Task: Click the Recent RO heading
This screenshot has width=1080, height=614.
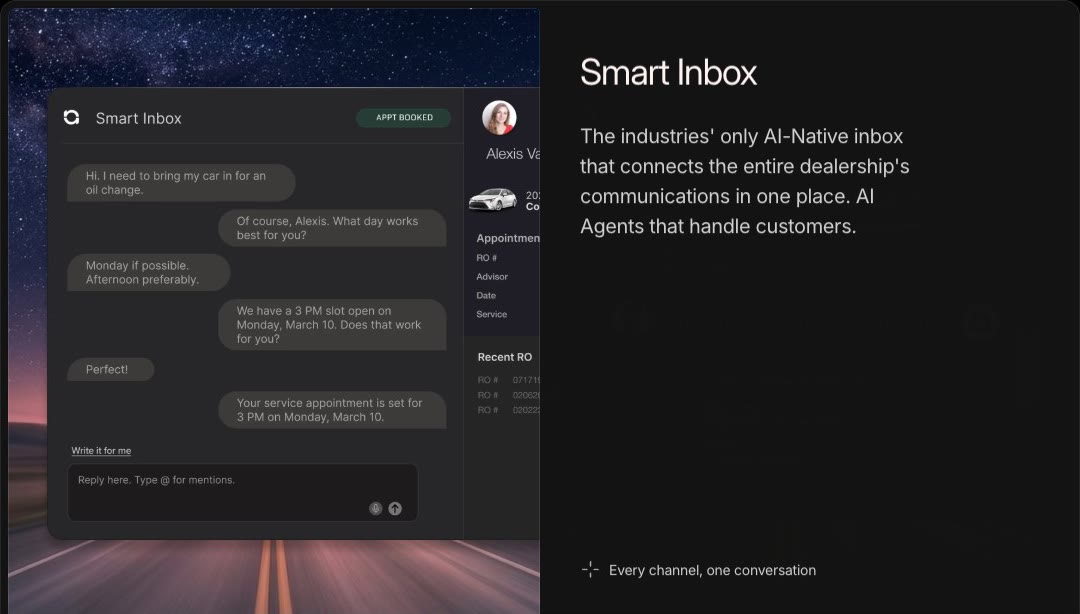Action: tap(505, 357)
